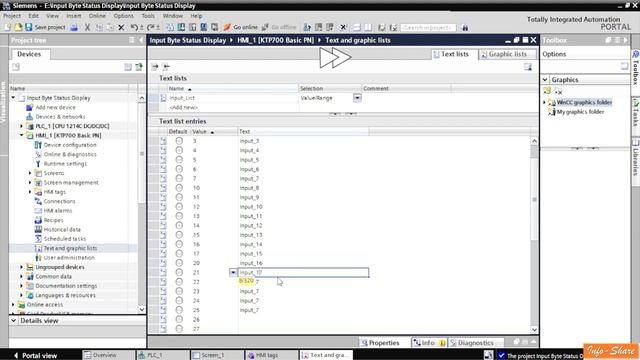Click the Upload from device icon
The height and width of the screenshot is (360, 640).
[192, 27]
